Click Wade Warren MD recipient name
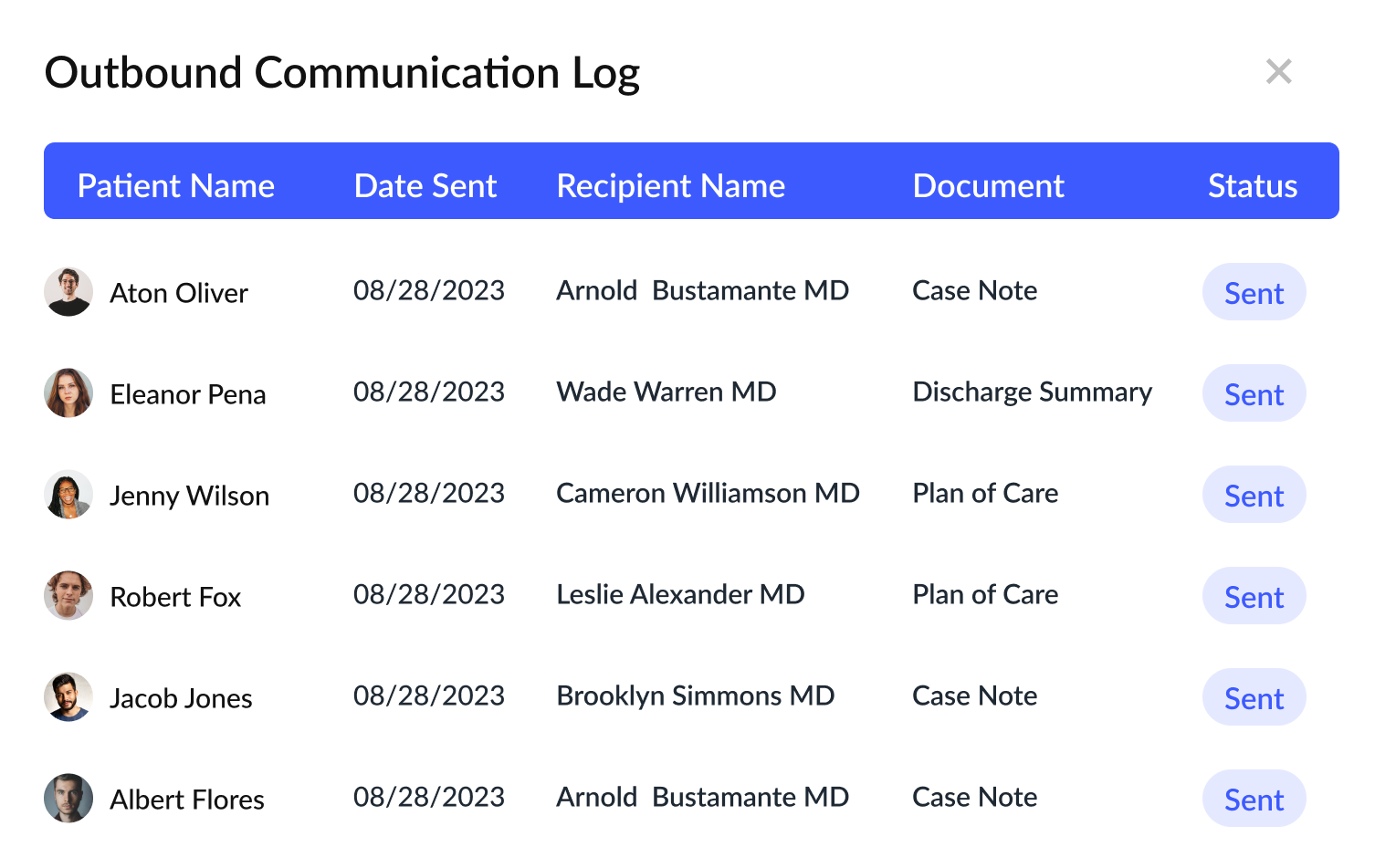This screenshot has width=1375, height=868. [666, 392]
